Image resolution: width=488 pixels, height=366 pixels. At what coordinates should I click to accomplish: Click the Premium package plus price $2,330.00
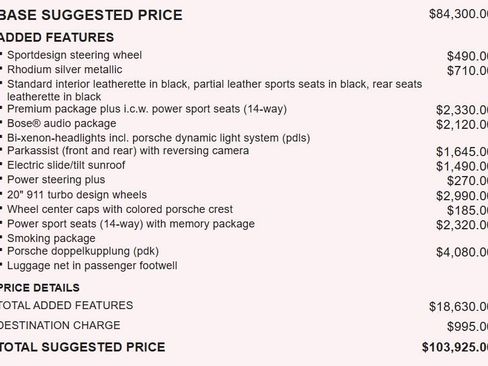462,110
